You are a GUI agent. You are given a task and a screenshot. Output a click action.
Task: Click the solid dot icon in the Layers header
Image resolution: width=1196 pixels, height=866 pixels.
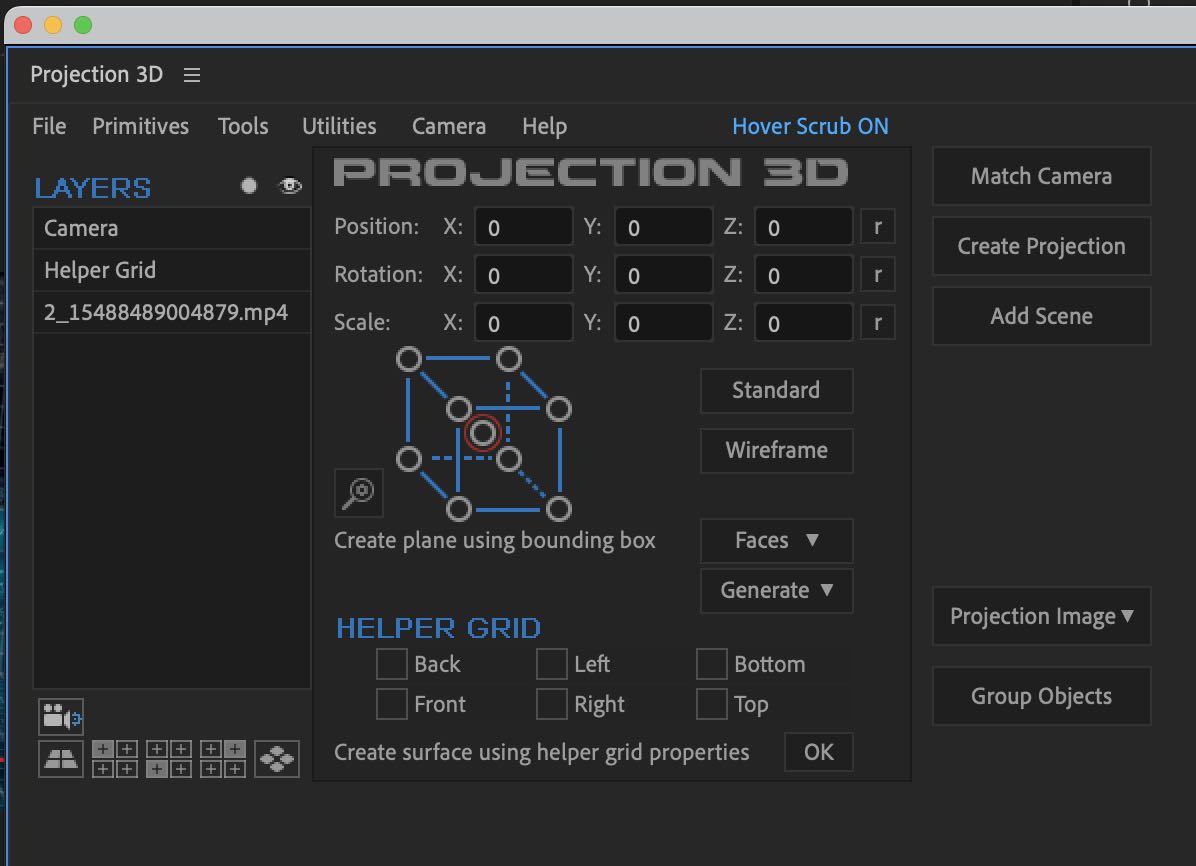[249, 186]
